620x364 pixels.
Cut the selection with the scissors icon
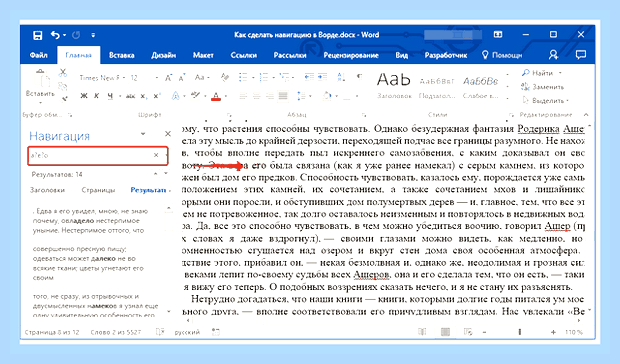(x=62, y=73)
